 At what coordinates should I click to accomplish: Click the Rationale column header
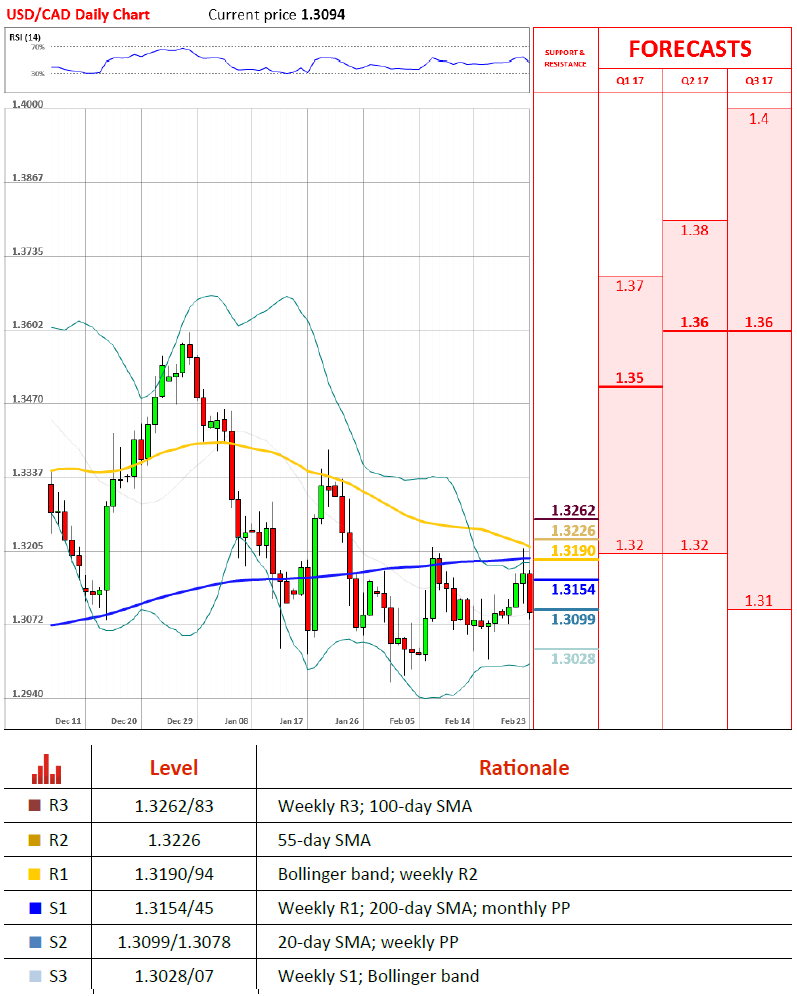coord(524,768)
